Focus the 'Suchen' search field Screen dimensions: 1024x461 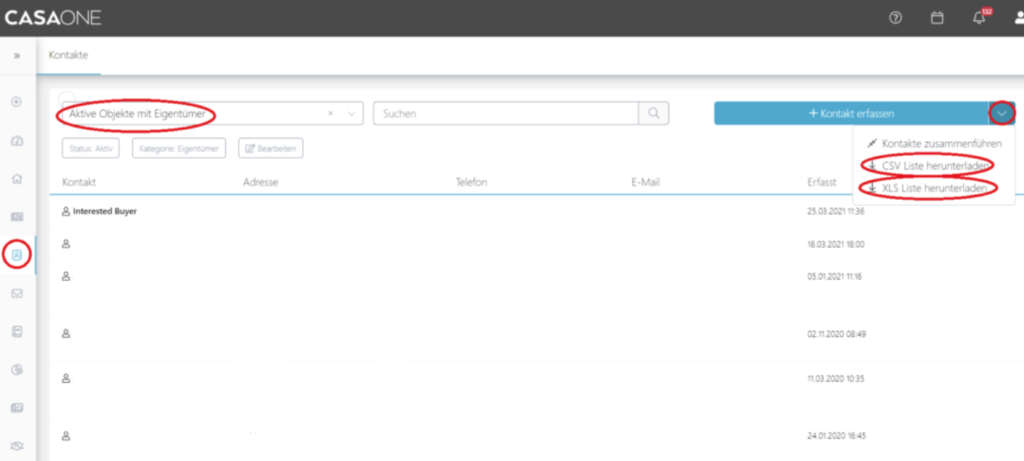tap(505, 113)
